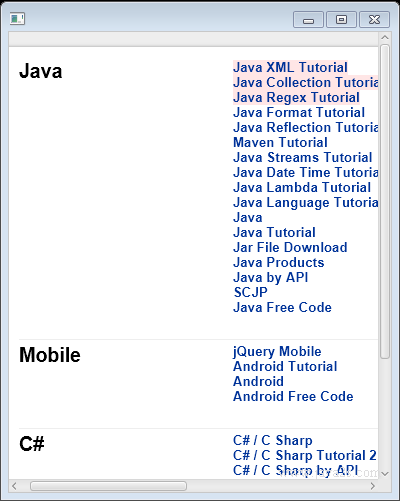
Task: Select the Java Free Code link
Action: pyautogui.click(x=282, y=307)
